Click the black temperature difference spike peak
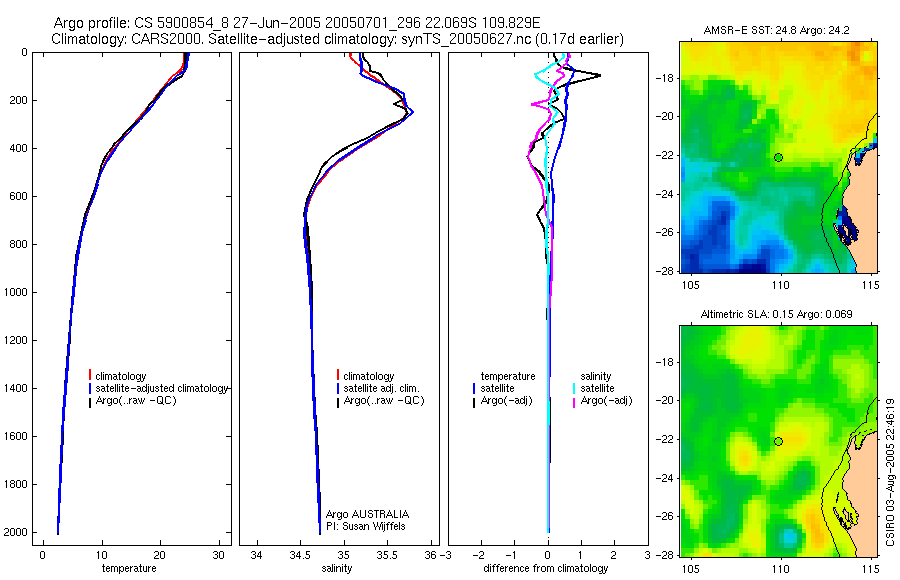Image resolution: width=900 pixels, height=580 pixels. click(x=599, y=75)
